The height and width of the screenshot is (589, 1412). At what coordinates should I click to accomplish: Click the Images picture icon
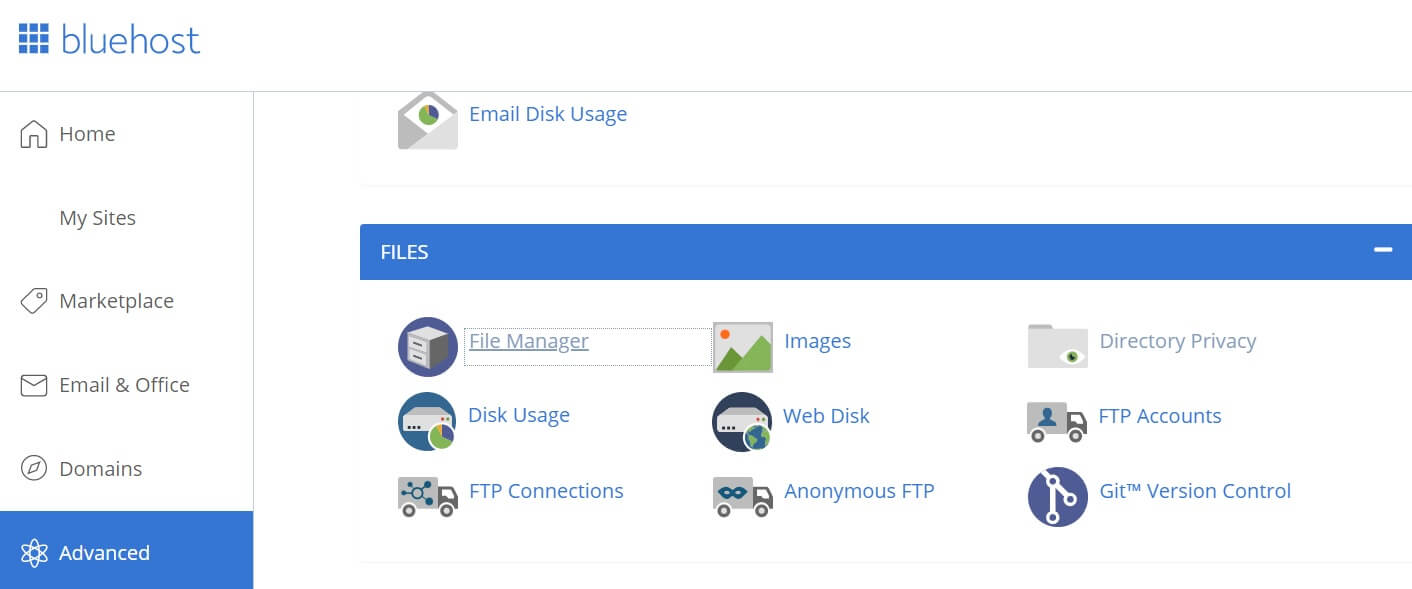pyautogui.click(x=743, y=347)
